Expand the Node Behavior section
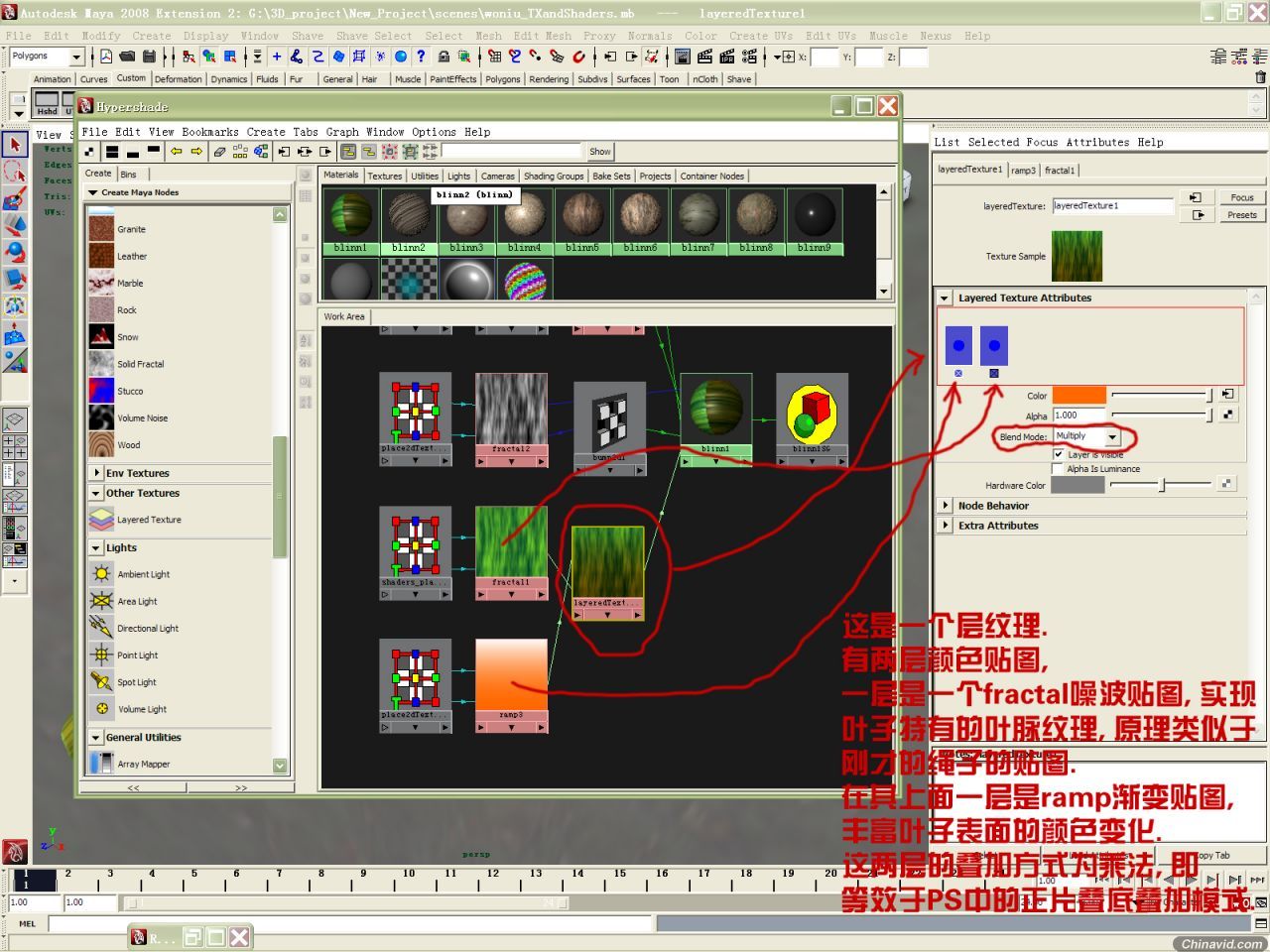The image size is (1270, 952). coord(946,506)
